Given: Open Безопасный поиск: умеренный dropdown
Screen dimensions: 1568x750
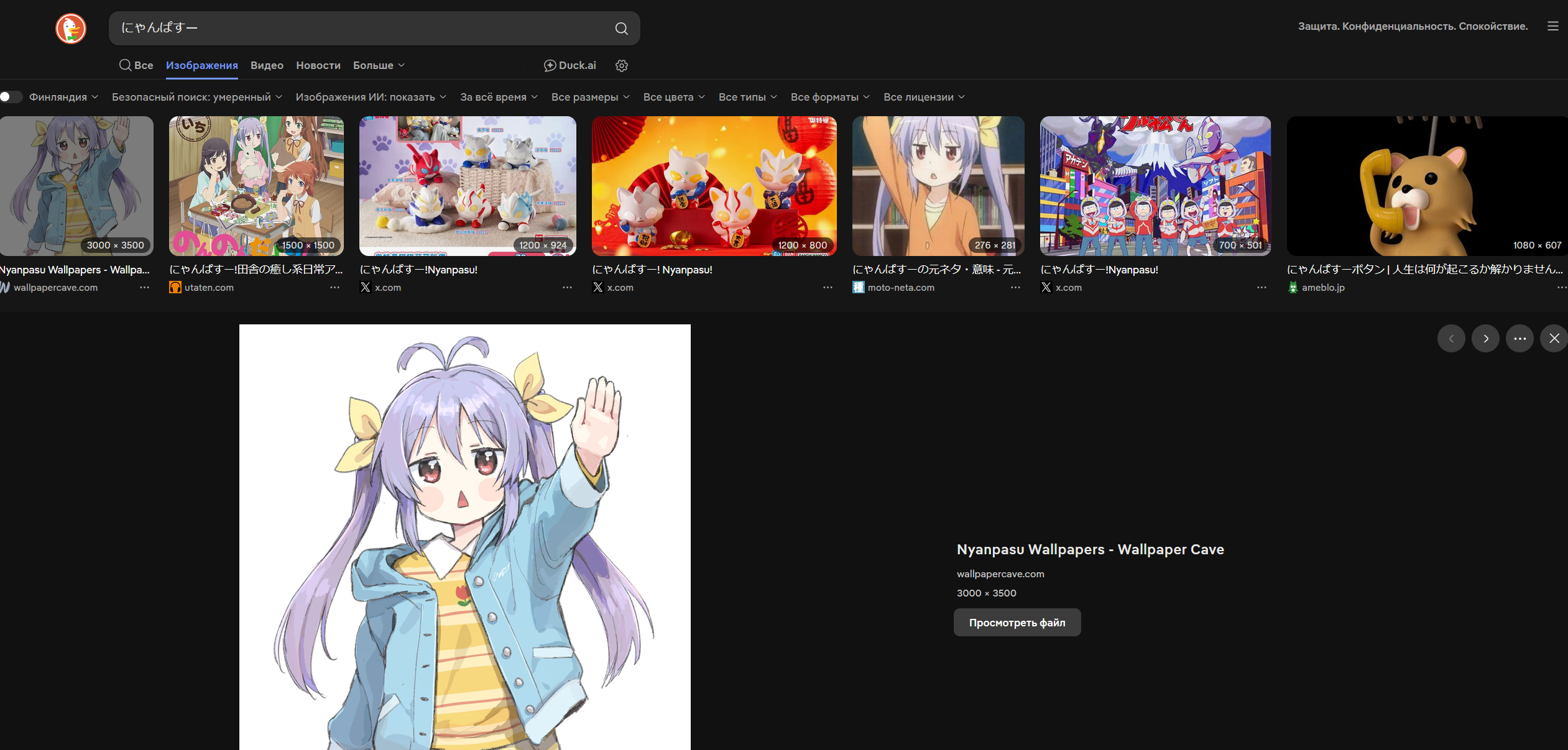Looking at the screenshot, I should (x=197, y=97).
